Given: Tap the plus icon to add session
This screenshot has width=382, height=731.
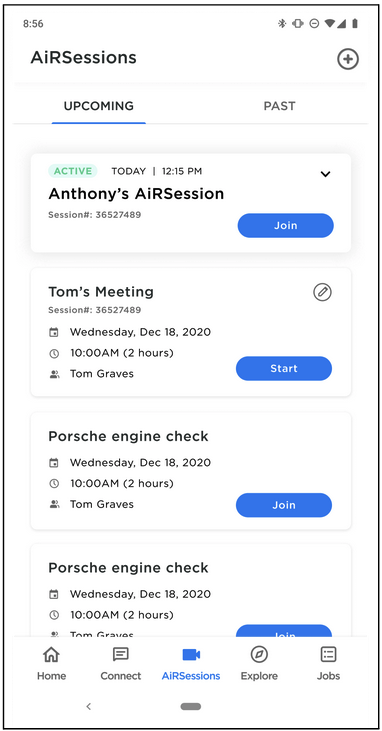Looking at the screenshot, I should coord(348,59).
